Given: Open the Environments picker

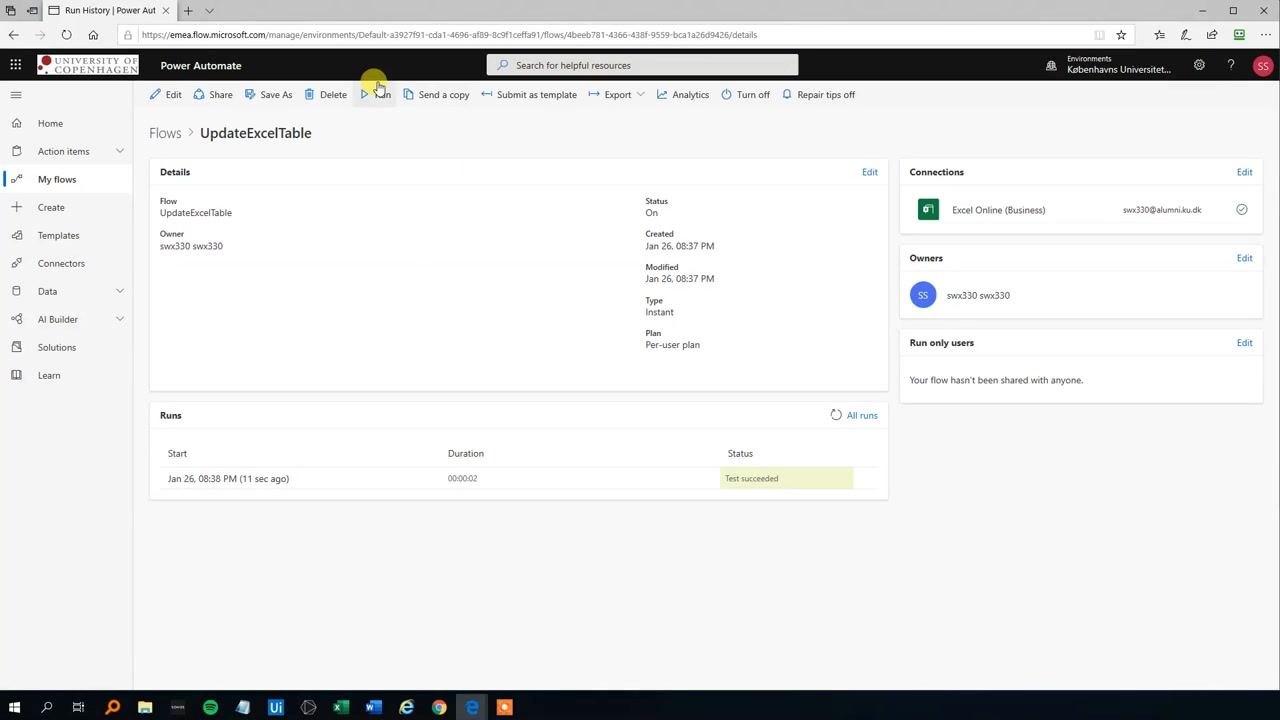Looking at the screenshot, I should click(1108, 65).
